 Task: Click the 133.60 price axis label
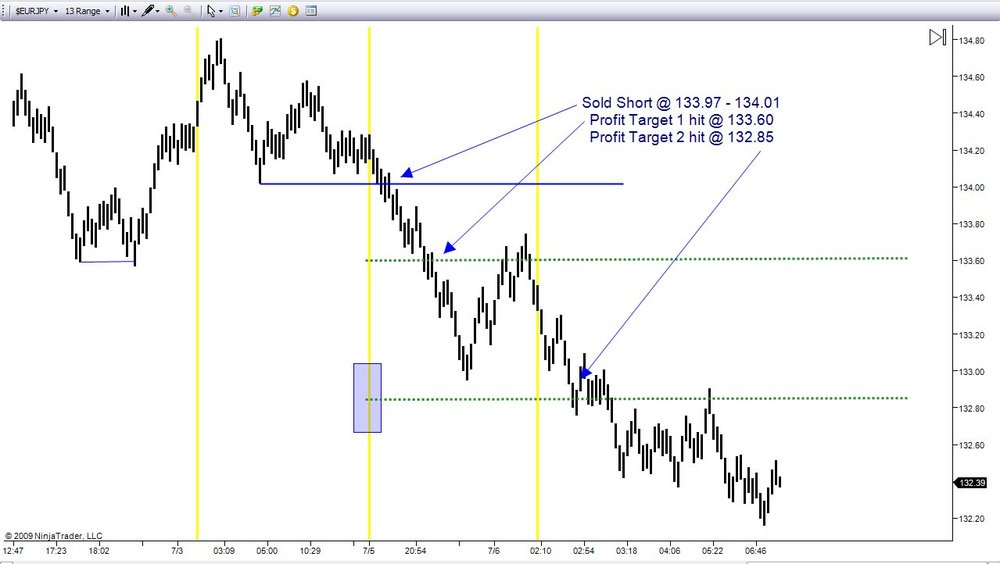click(x=971, y=261)
